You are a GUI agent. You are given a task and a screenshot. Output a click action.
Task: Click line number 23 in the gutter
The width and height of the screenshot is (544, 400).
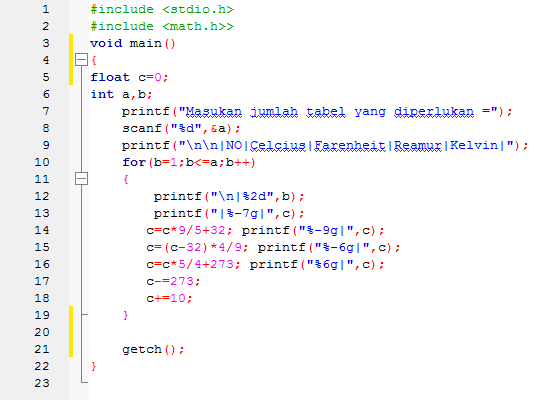(x=42, y=383)
